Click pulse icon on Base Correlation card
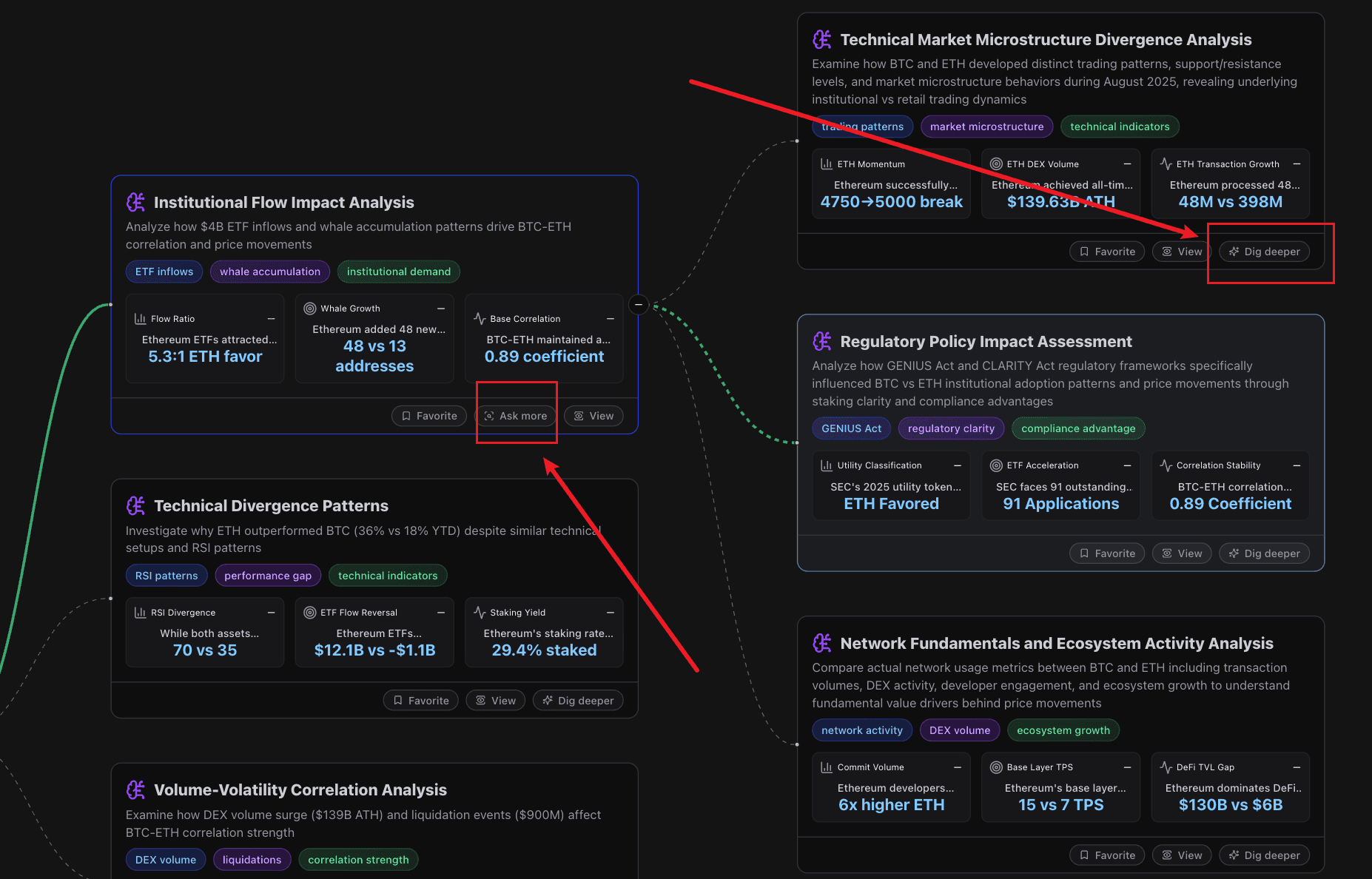The image size is (1372, 879). pyautogui.click(x=480, y=319)
